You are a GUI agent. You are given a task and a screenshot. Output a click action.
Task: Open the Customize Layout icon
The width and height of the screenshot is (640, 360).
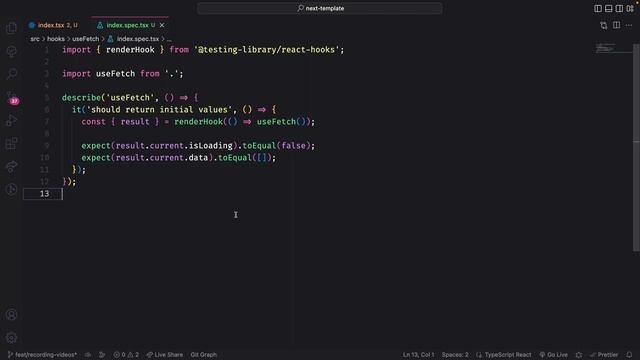pos(630,8)
